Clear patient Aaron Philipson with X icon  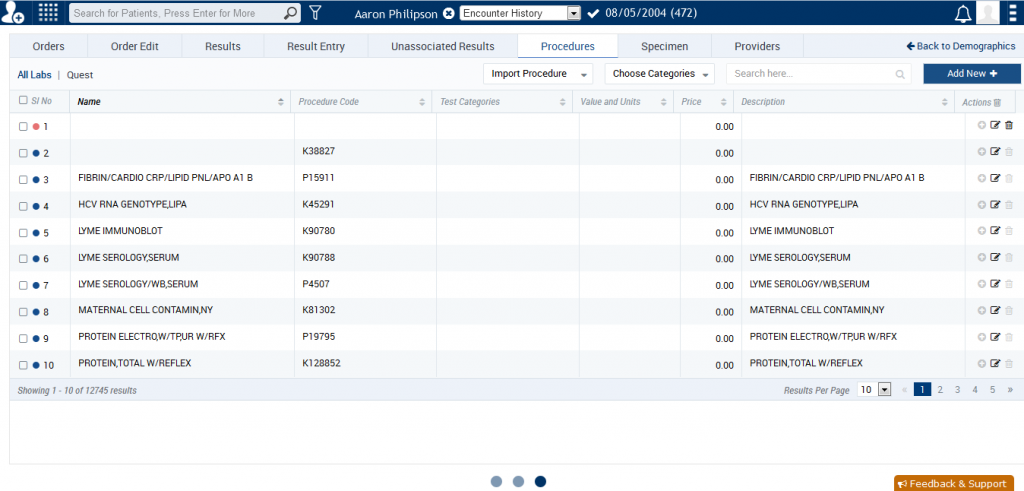(448, 14)
